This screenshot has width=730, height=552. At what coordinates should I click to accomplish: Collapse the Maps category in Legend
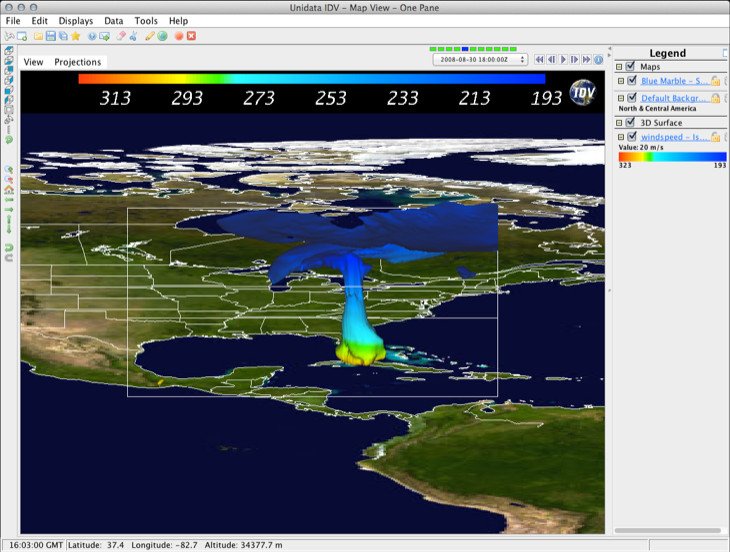619,67
